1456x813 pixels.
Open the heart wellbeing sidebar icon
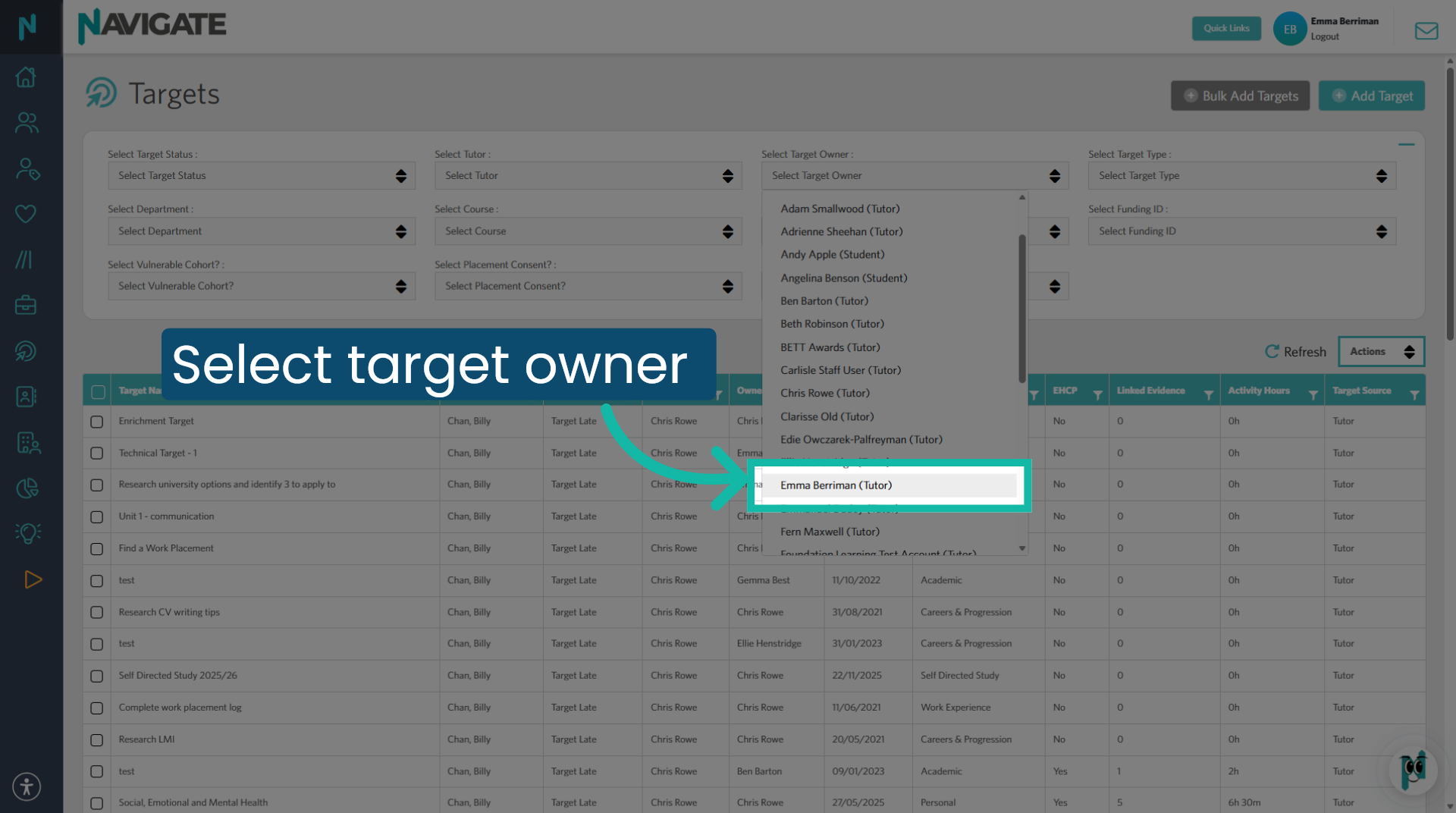(27, 214)
